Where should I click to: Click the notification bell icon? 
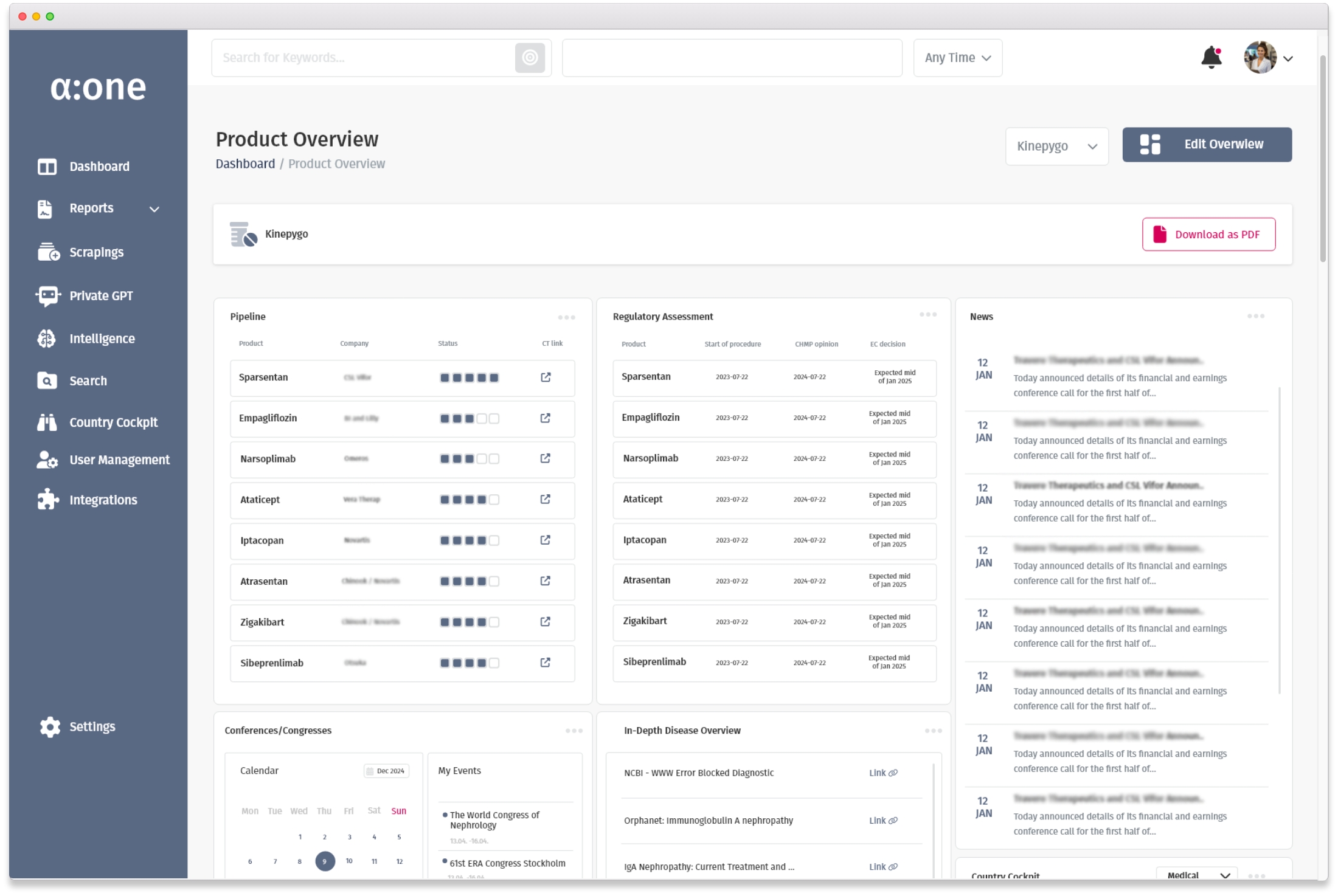1211,58
